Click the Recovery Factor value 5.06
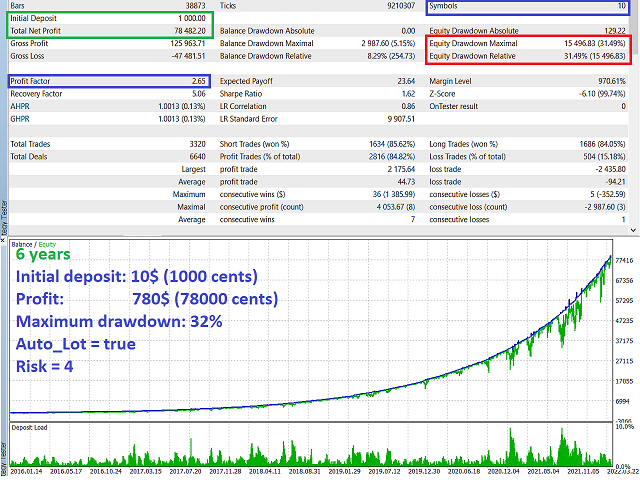640x480 pixels. point(199,94)
